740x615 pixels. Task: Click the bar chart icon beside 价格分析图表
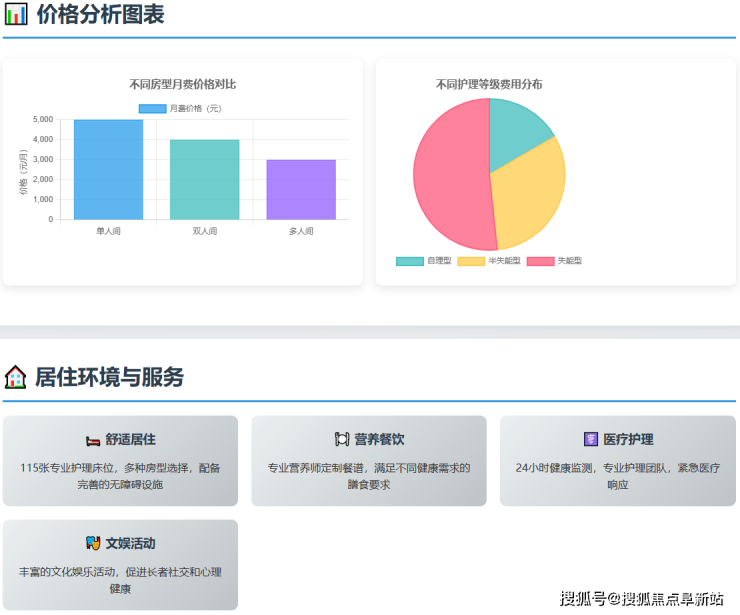click(x=16, y=15)
